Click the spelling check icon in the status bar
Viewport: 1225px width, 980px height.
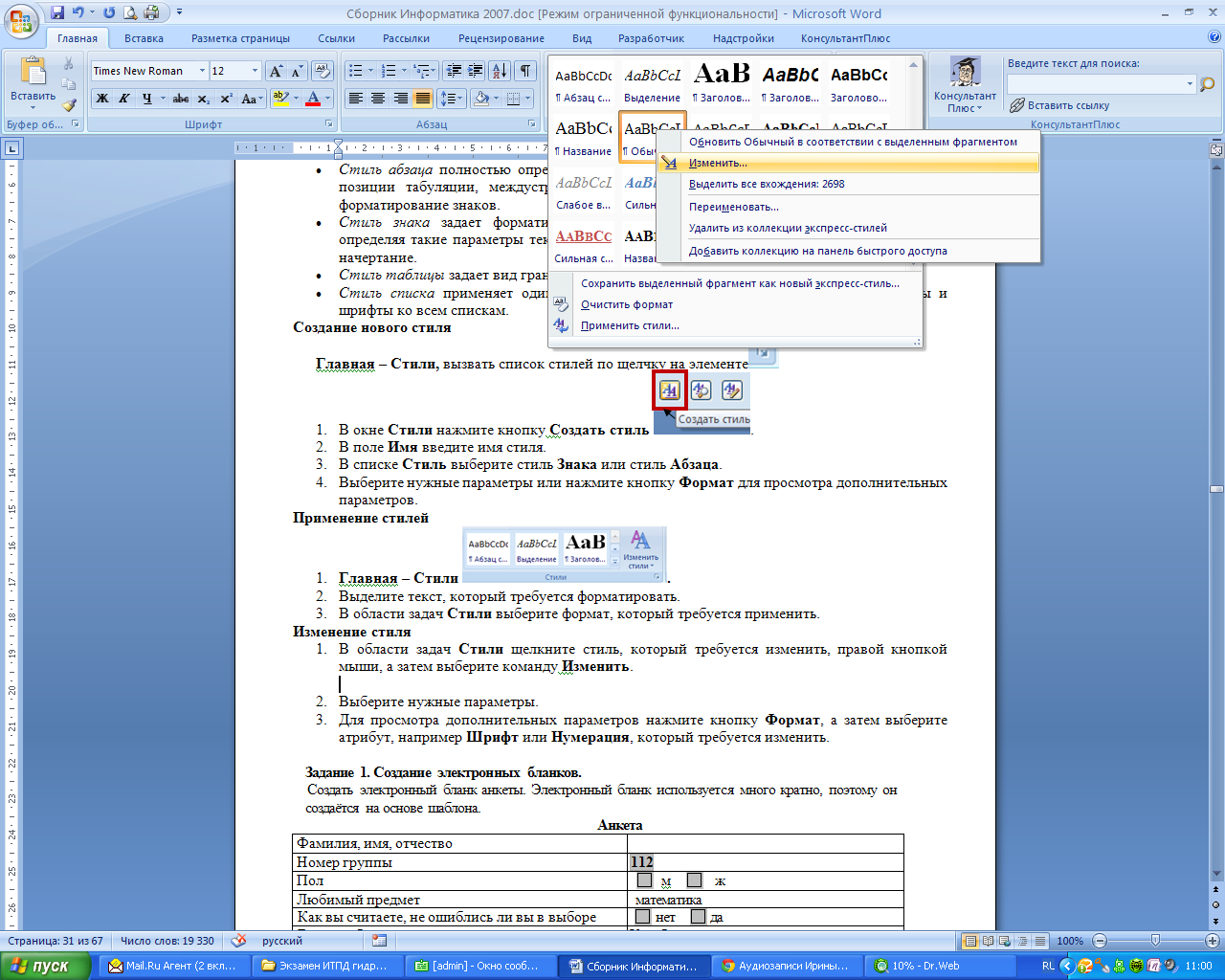(x=239, y=941)
